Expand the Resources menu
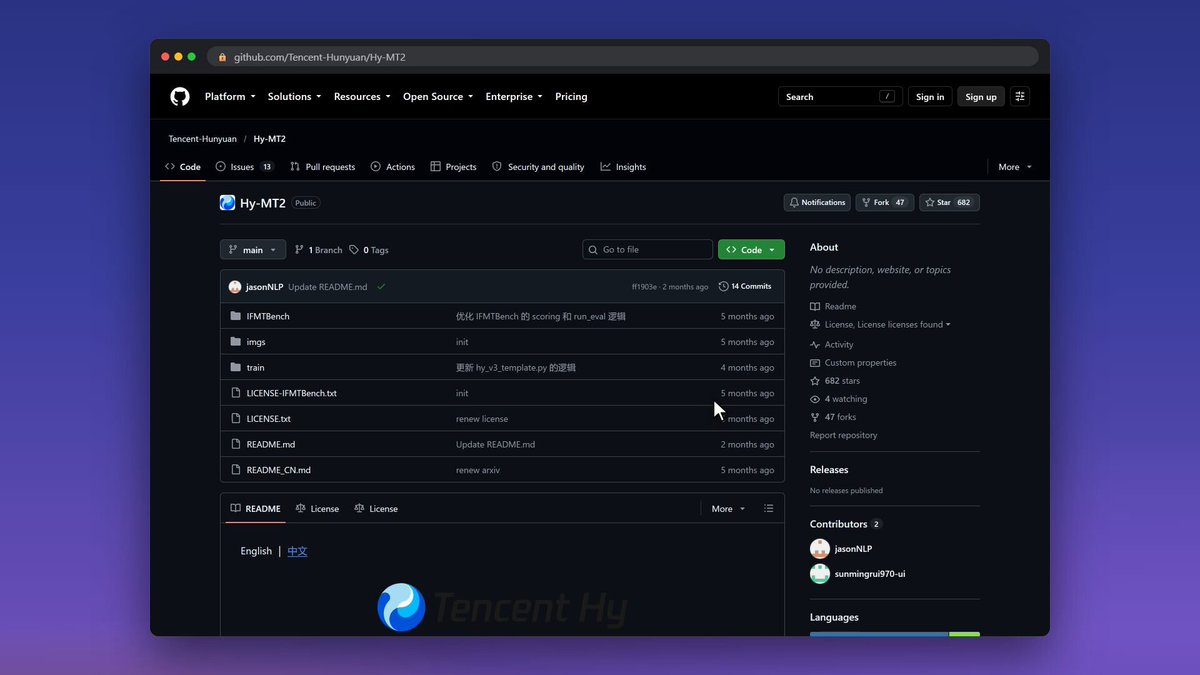This screenshot has height=675, width=1200. pyautogui.click(x=362, y=97)
